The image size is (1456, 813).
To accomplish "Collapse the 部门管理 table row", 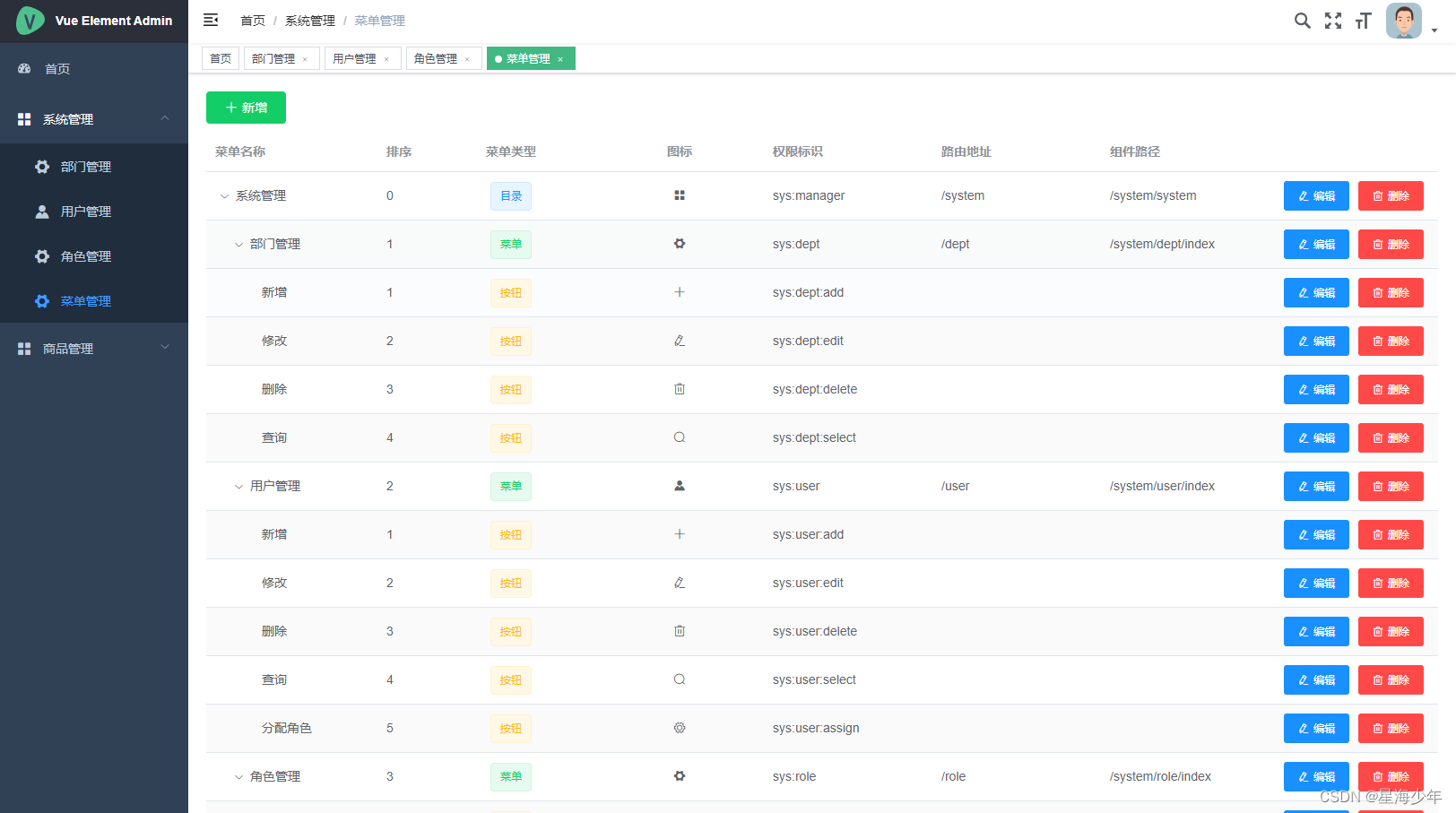I will 238,245.
